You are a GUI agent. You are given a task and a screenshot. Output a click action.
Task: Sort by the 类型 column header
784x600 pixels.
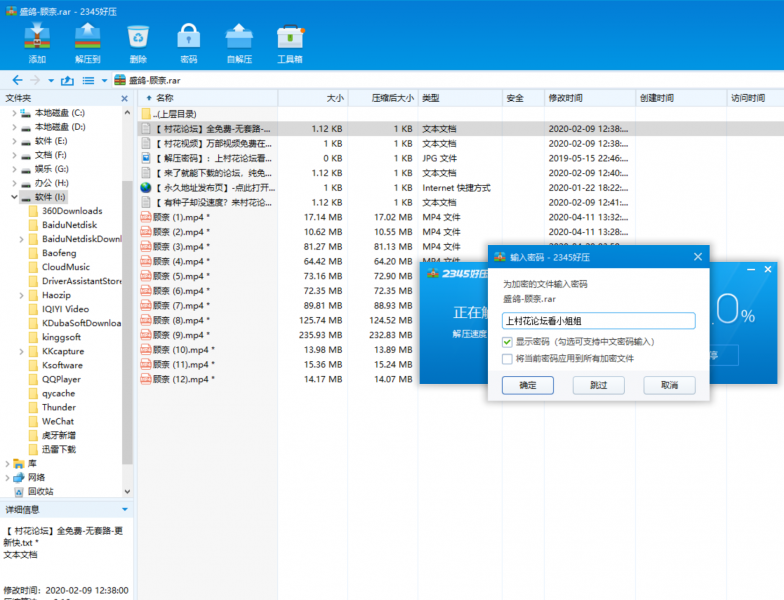(460, 98)
